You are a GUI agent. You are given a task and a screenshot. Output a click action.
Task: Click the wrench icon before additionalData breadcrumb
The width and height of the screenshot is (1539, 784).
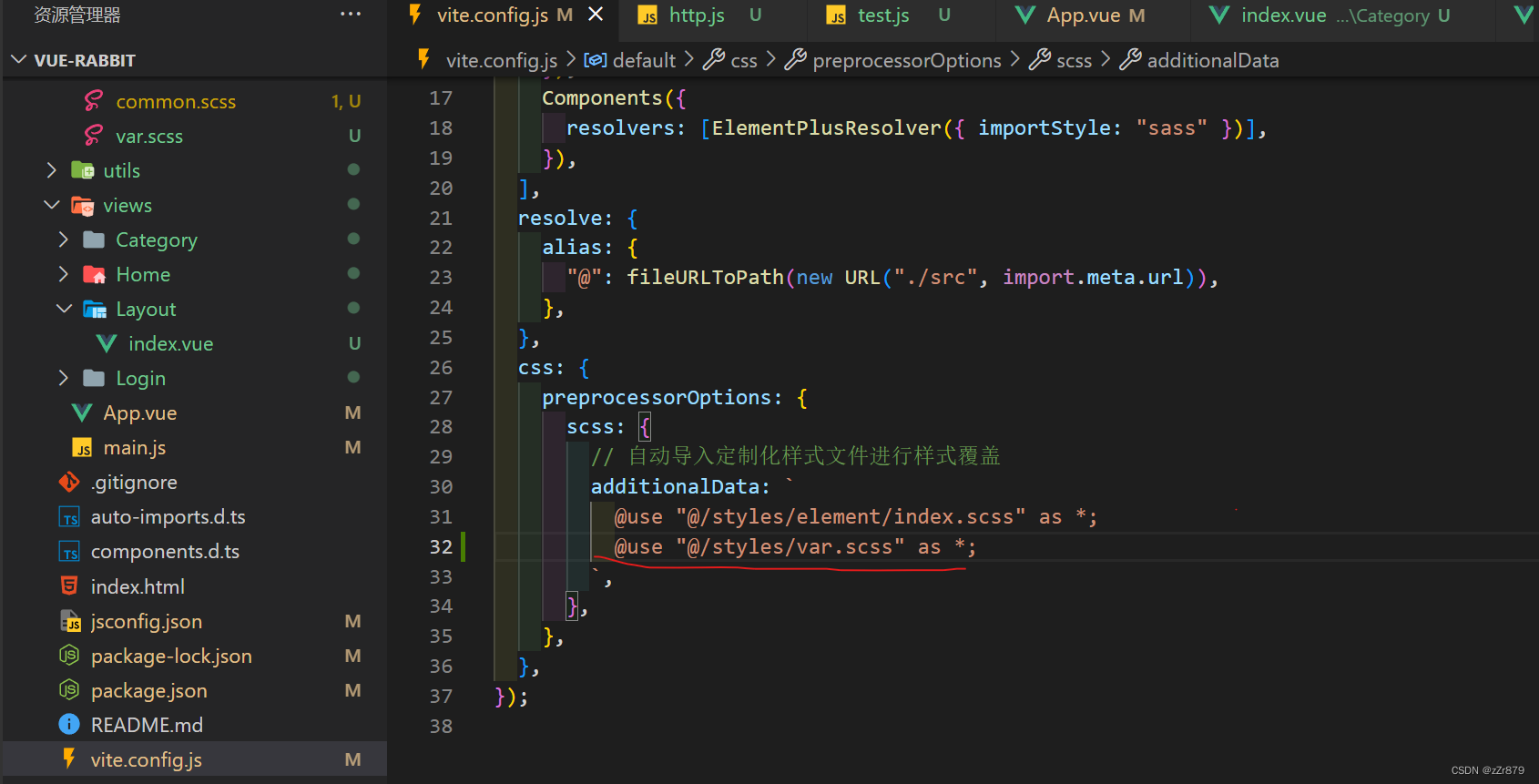point(1130,60)
